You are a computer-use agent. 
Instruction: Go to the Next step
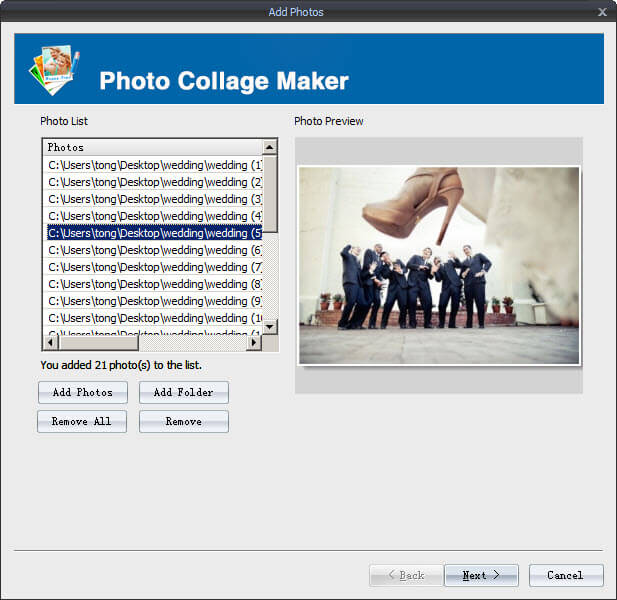[481, 575]
